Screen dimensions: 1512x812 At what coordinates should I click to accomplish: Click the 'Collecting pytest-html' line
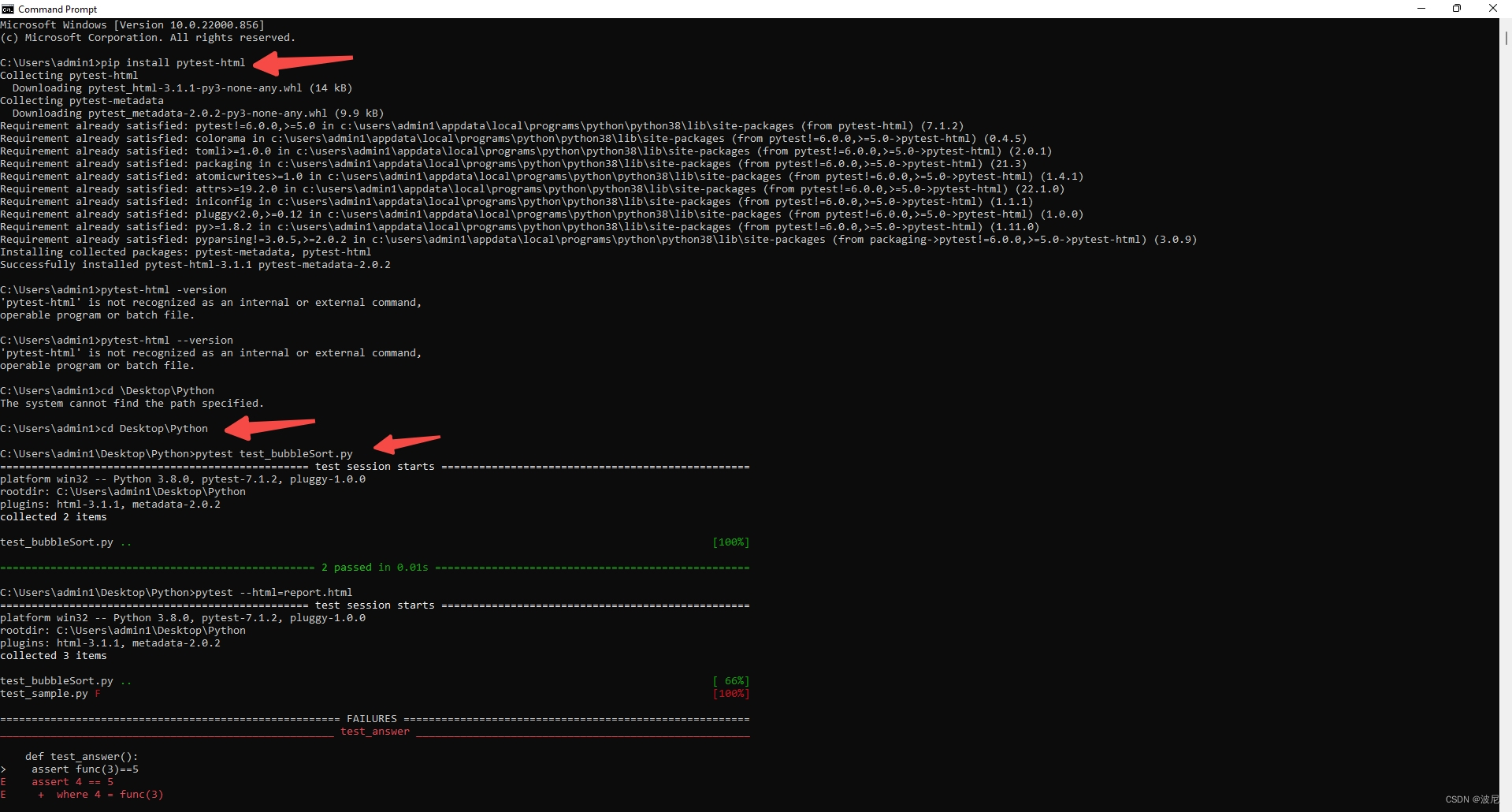[69, 76]
